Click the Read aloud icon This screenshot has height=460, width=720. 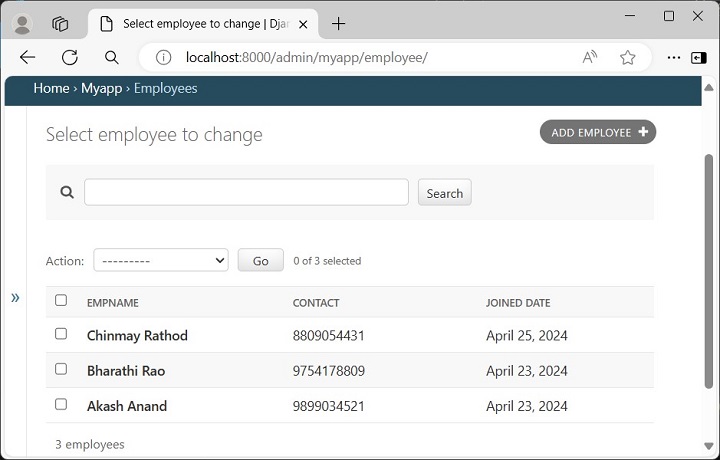tap(590, 57)
